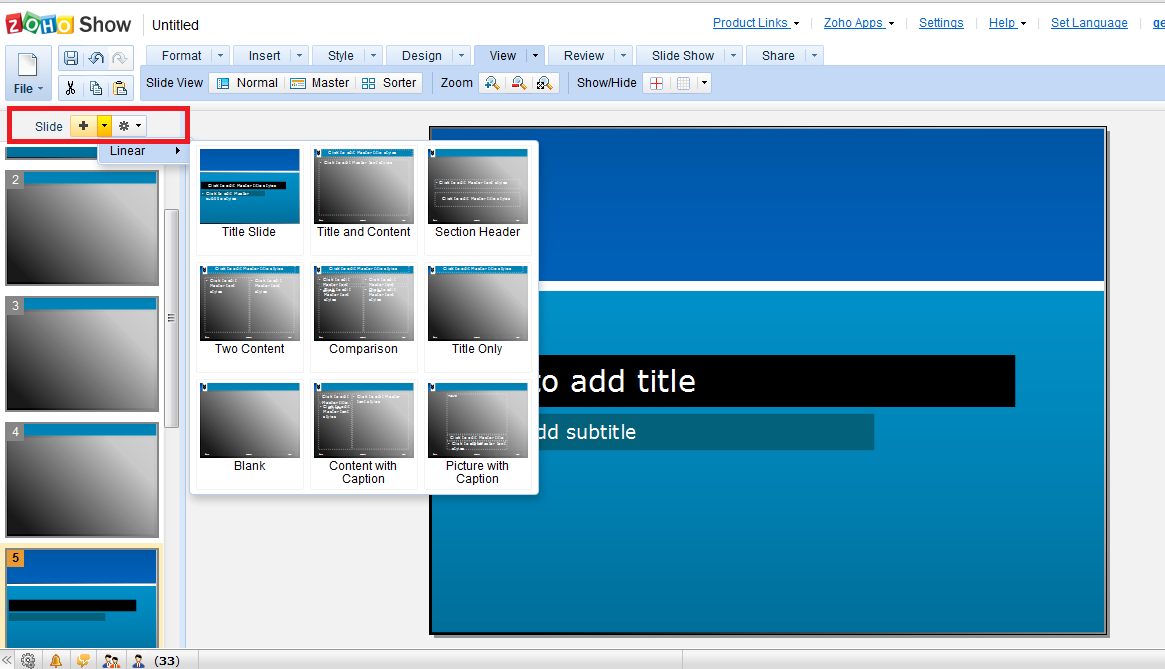Image resolution: width=1165 pixels, height=669 pixels.
Task: Switch to Master slide view
Action: click(x=319, y=83)
